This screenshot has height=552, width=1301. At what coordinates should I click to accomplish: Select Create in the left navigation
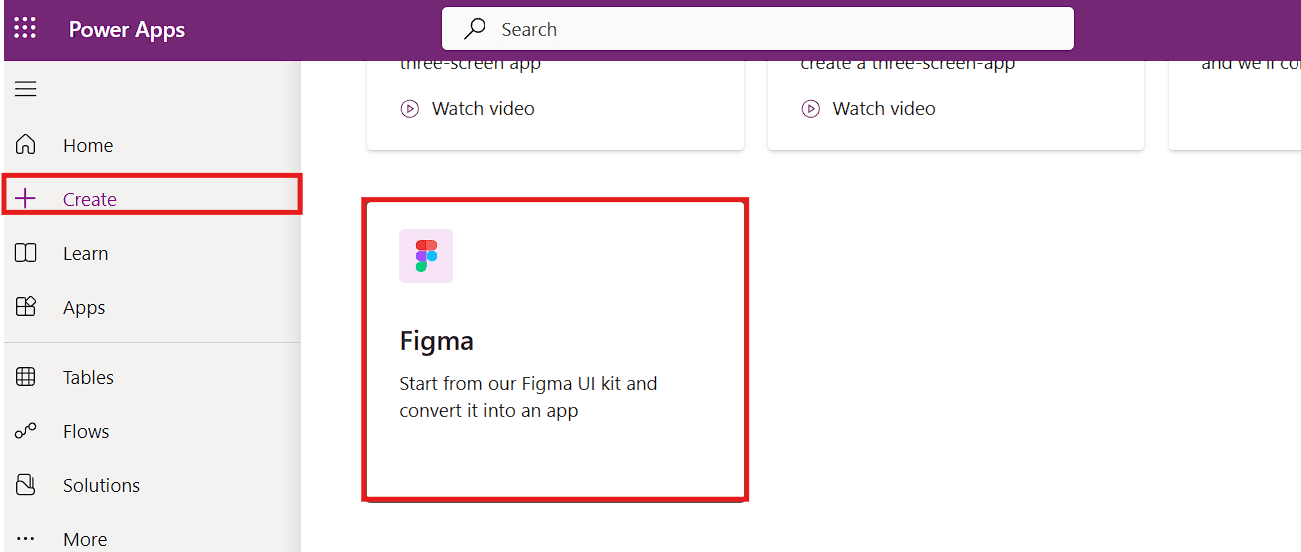tap(90, 199)
